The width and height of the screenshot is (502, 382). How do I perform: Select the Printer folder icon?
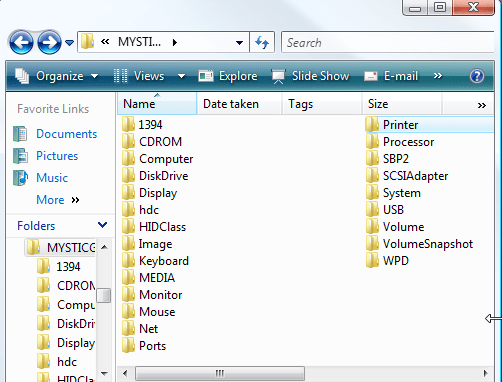coord(372,124)
